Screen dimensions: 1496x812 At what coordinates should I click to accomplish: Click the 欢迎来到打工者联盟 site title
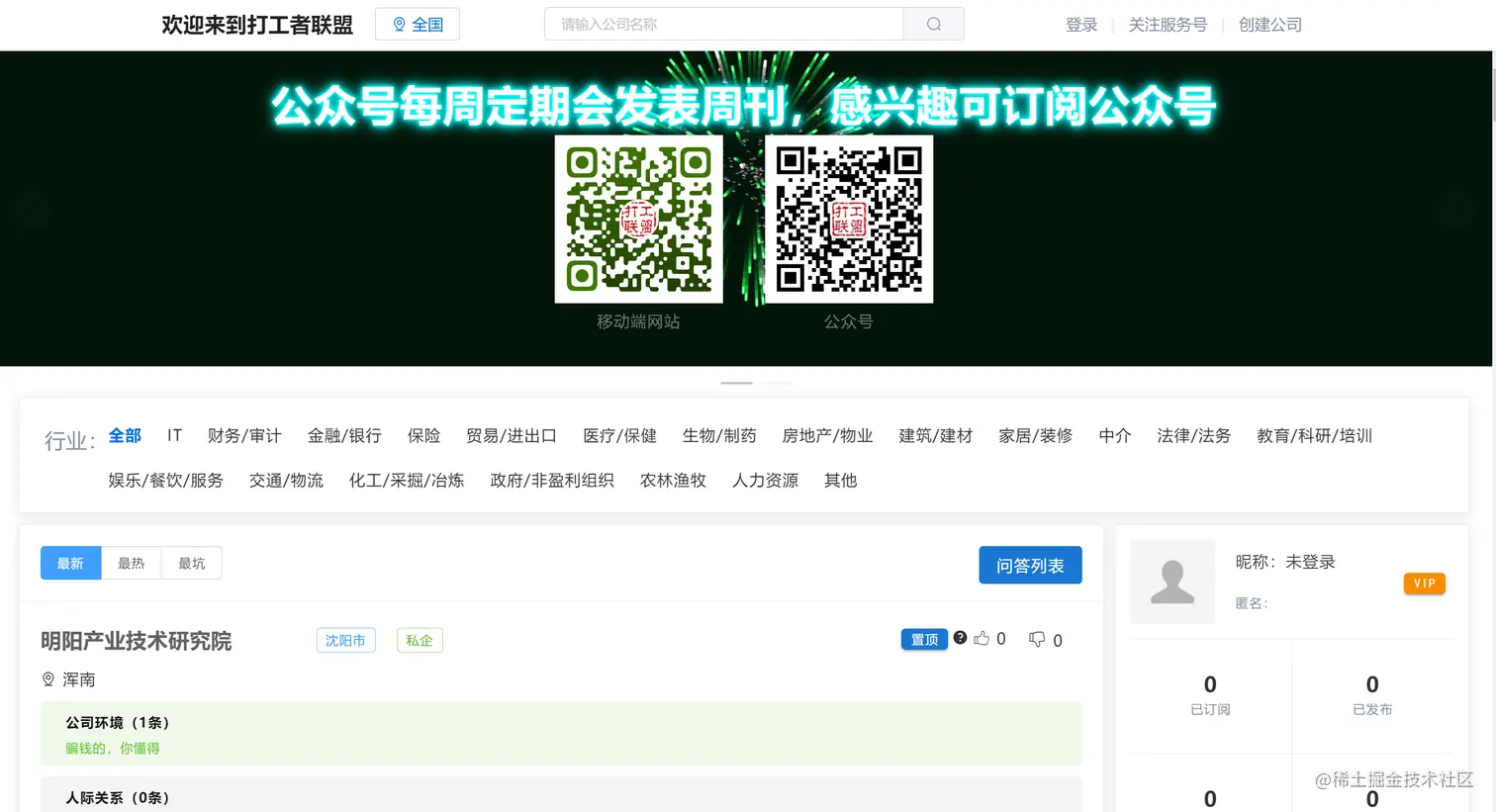257,25
